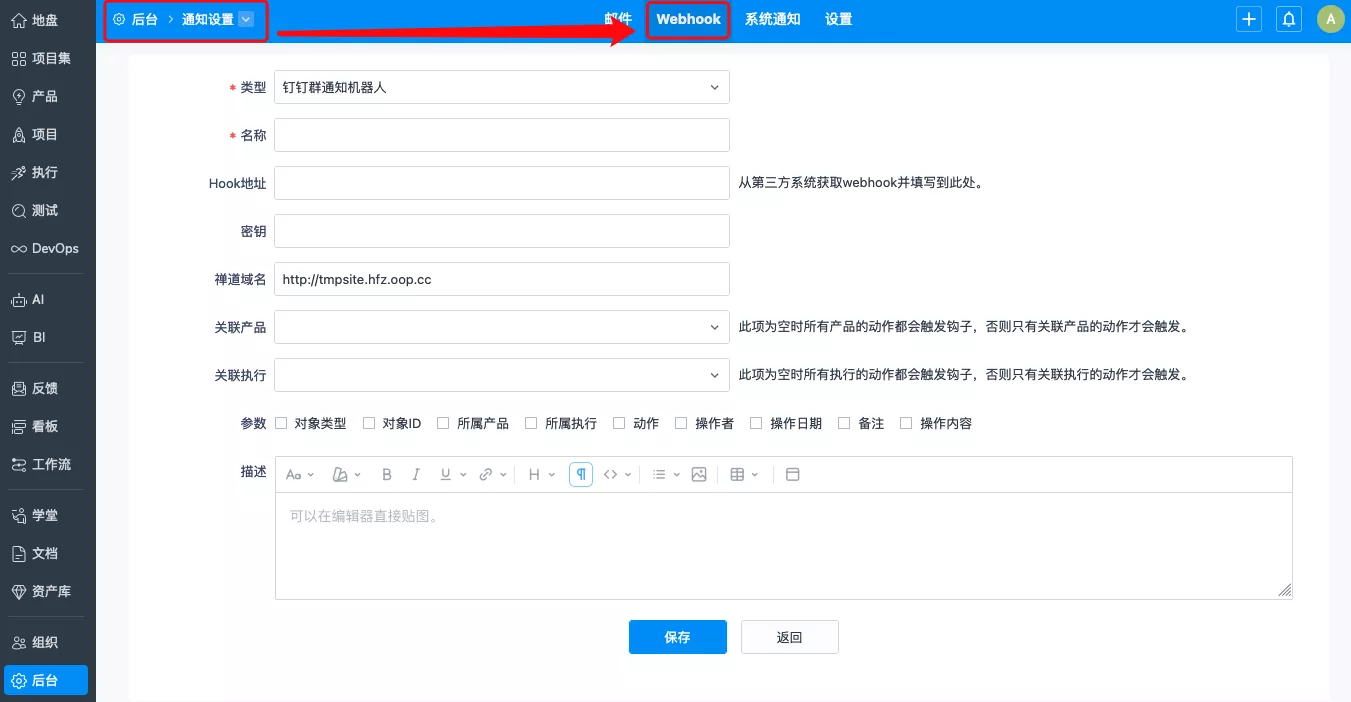Image resolution: width=1351 pixels, height=702 pixels.
Task: Check the 对象类型 parameter checkbox
Action: pos(281,423)
